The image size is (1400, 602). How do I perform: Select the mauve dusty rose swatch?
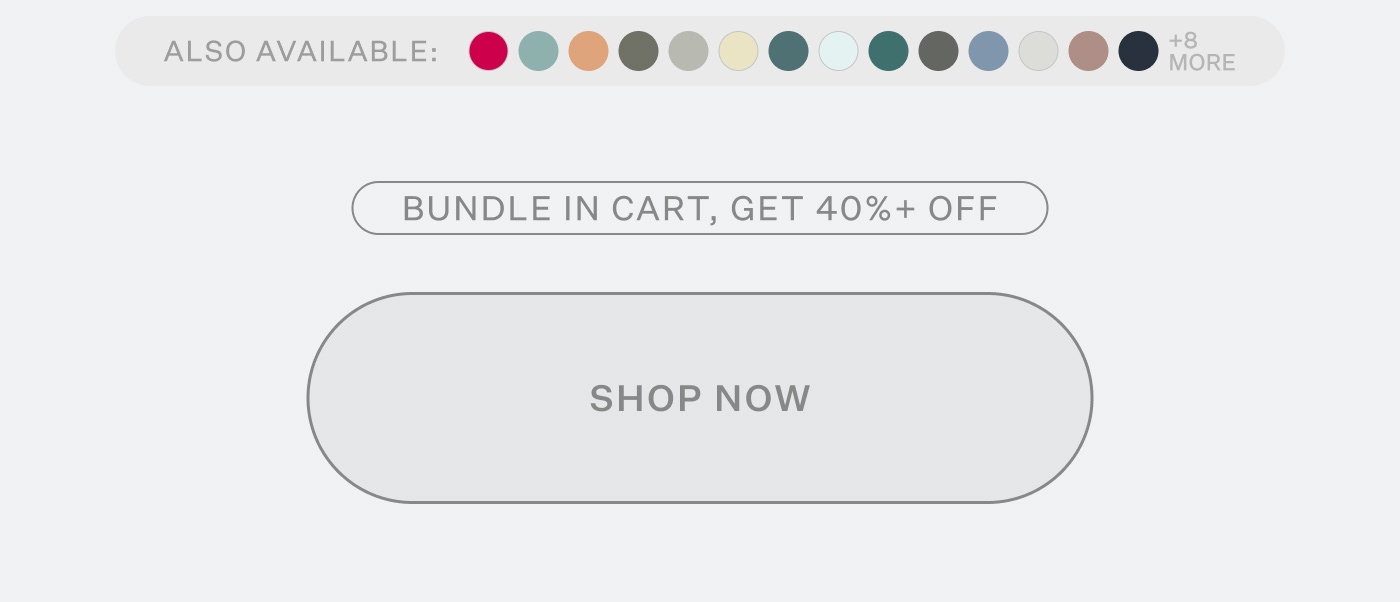click(1088, 51)
